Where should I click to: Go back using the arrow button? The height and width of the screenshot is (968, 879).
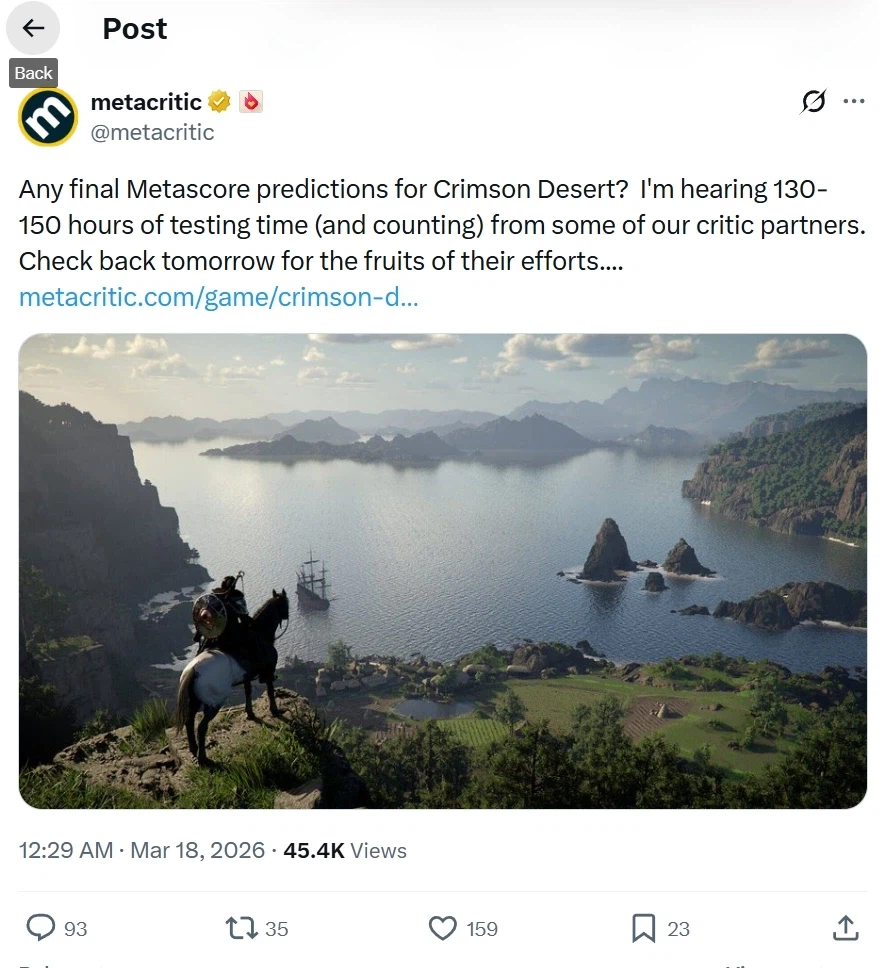33,29
